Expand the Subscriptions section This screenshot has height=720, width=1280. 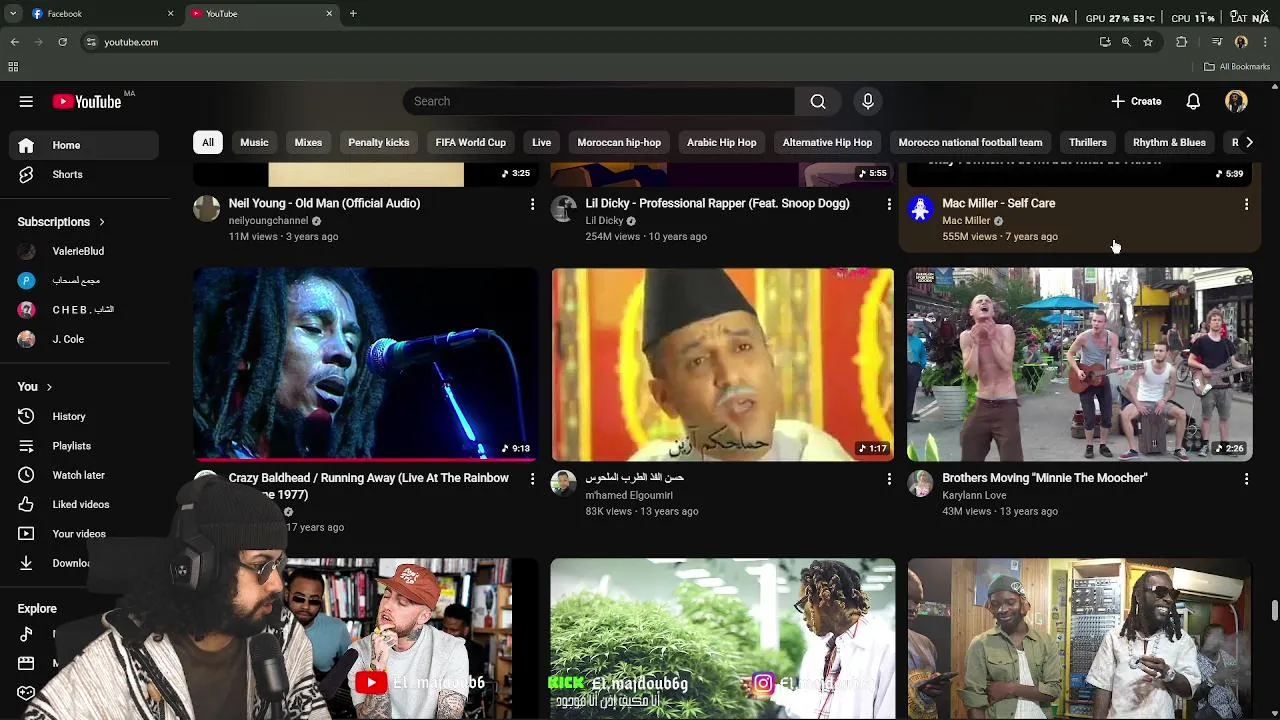pyautogui.click(x=61, y=222)
